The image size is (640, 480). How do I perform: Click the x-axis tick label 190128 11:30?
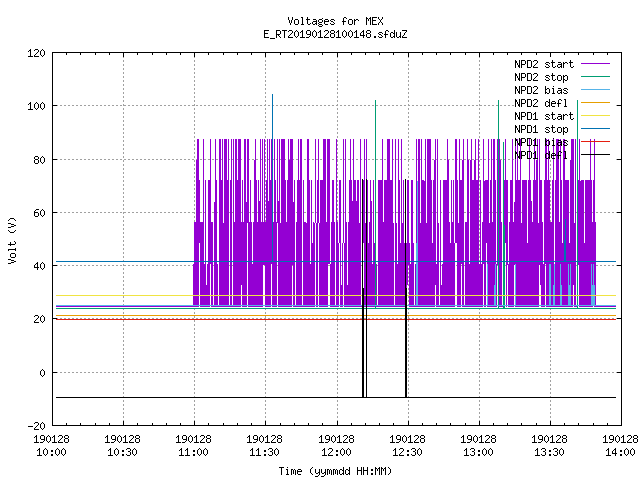[264, 446]
